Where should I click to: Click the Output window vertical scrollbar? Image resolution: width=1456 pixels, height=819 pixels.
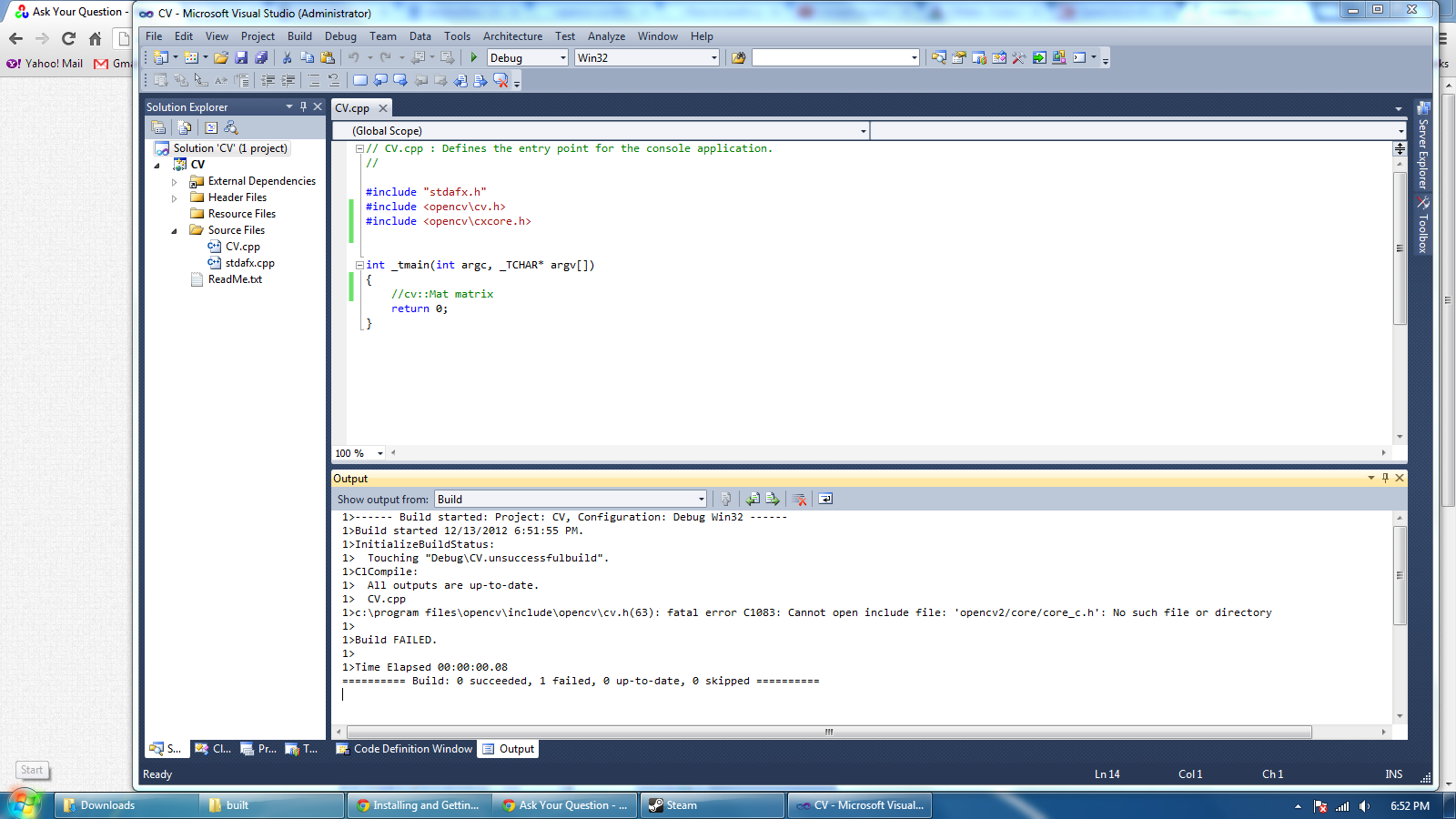(x=1400, y=575)
